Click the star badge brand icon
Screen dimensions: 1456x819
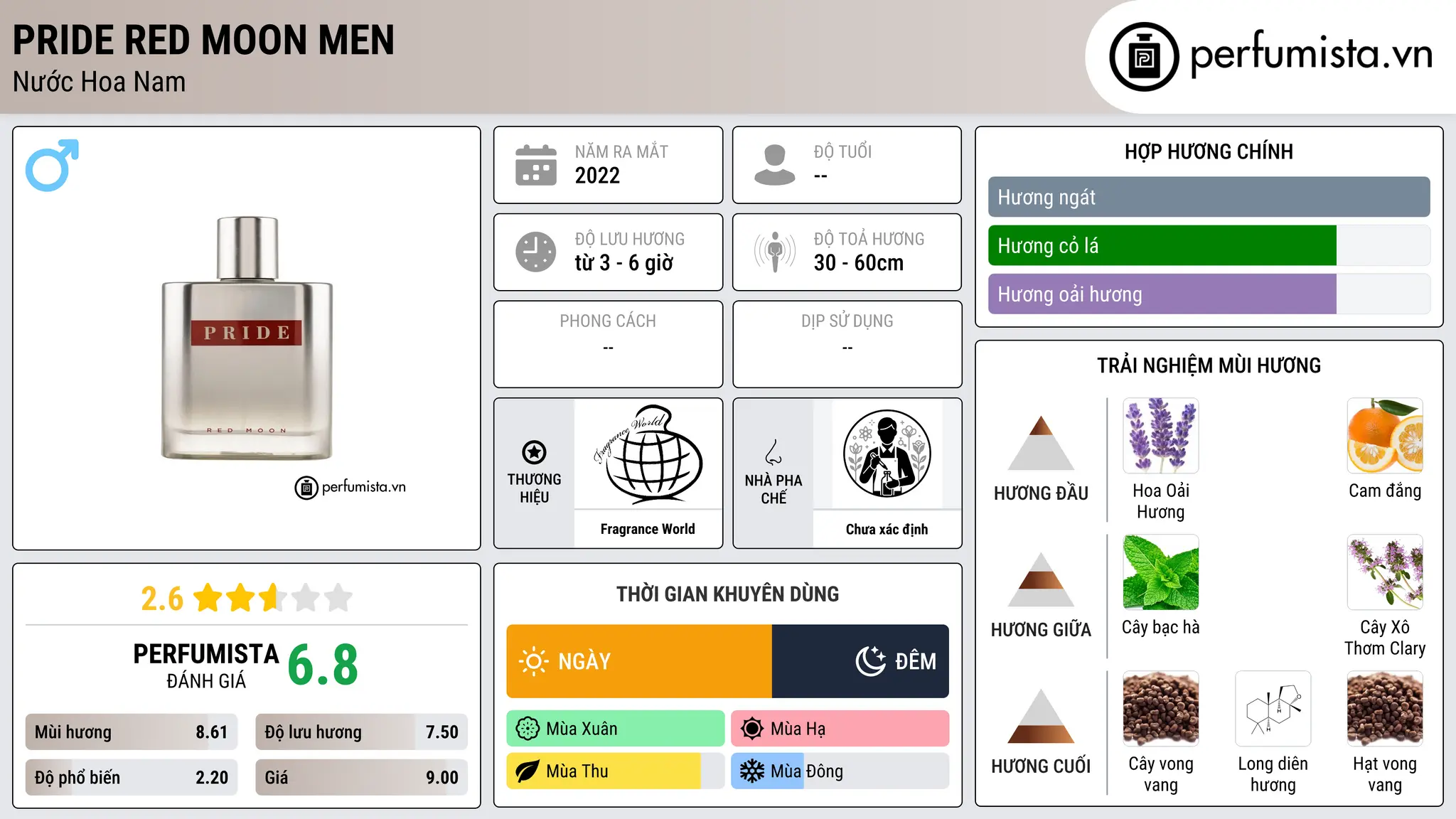coord(534,452)
